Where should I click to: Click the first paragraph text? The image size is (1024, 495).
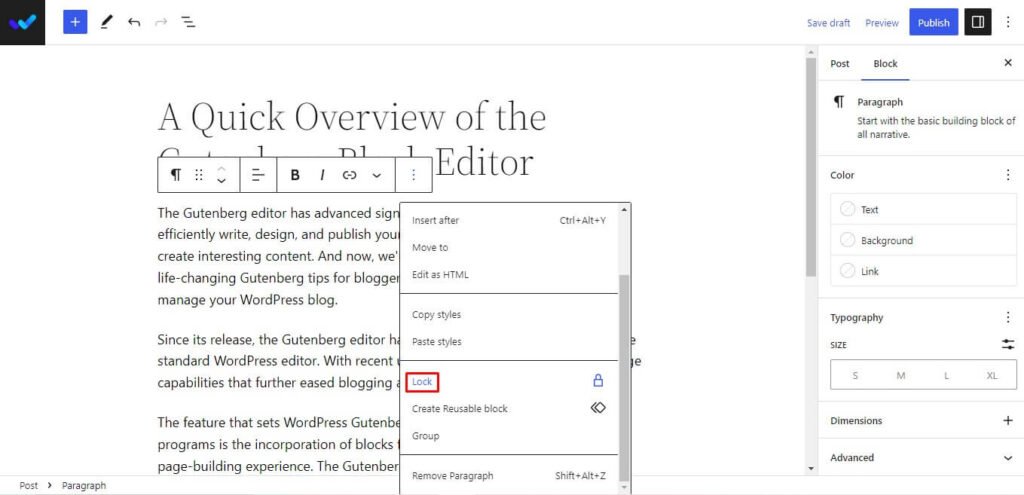pyautogui.click(x=278, y=257)
